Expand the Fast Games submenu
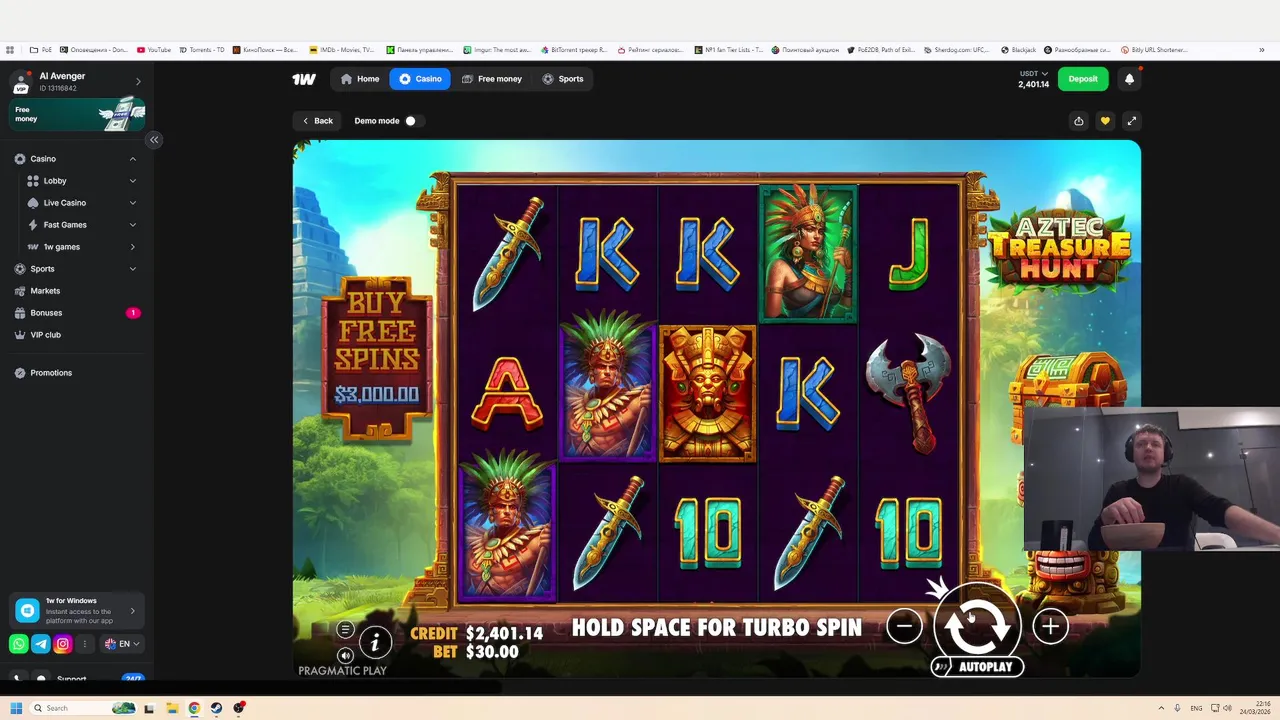 [x=132, y=225]
